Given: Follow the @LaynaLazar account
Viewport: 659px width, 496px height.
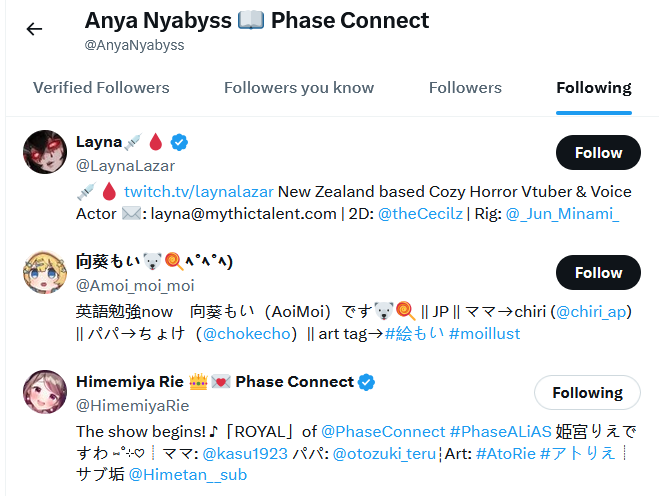Looking at the screenshot, I should click(x=598, y=153).
